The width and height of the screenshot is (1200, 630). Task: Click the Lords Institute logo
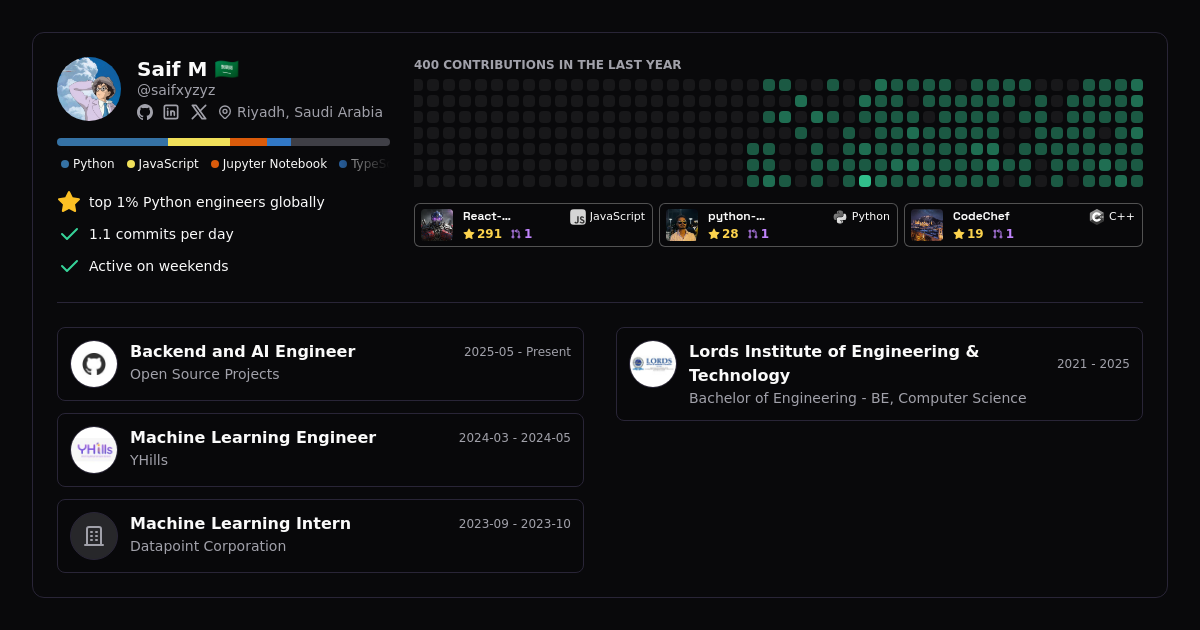[653, 364]
